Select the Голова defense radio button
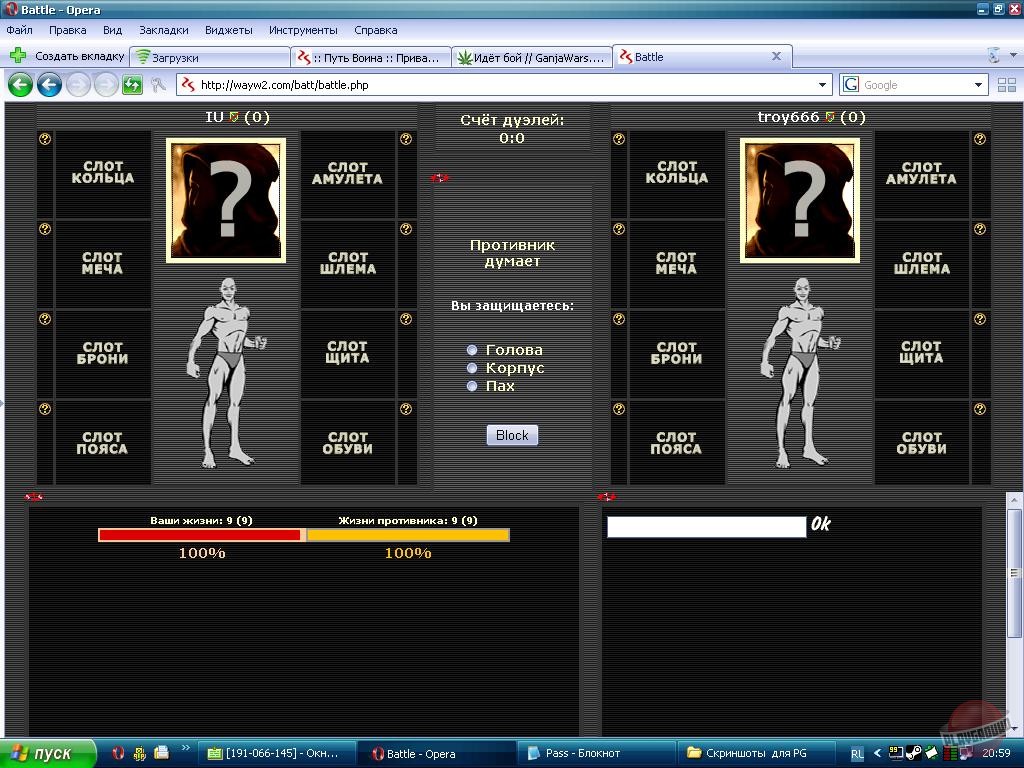Image resolution: width=1024 pixels, height=768 pixels. (x=472, y=350)
